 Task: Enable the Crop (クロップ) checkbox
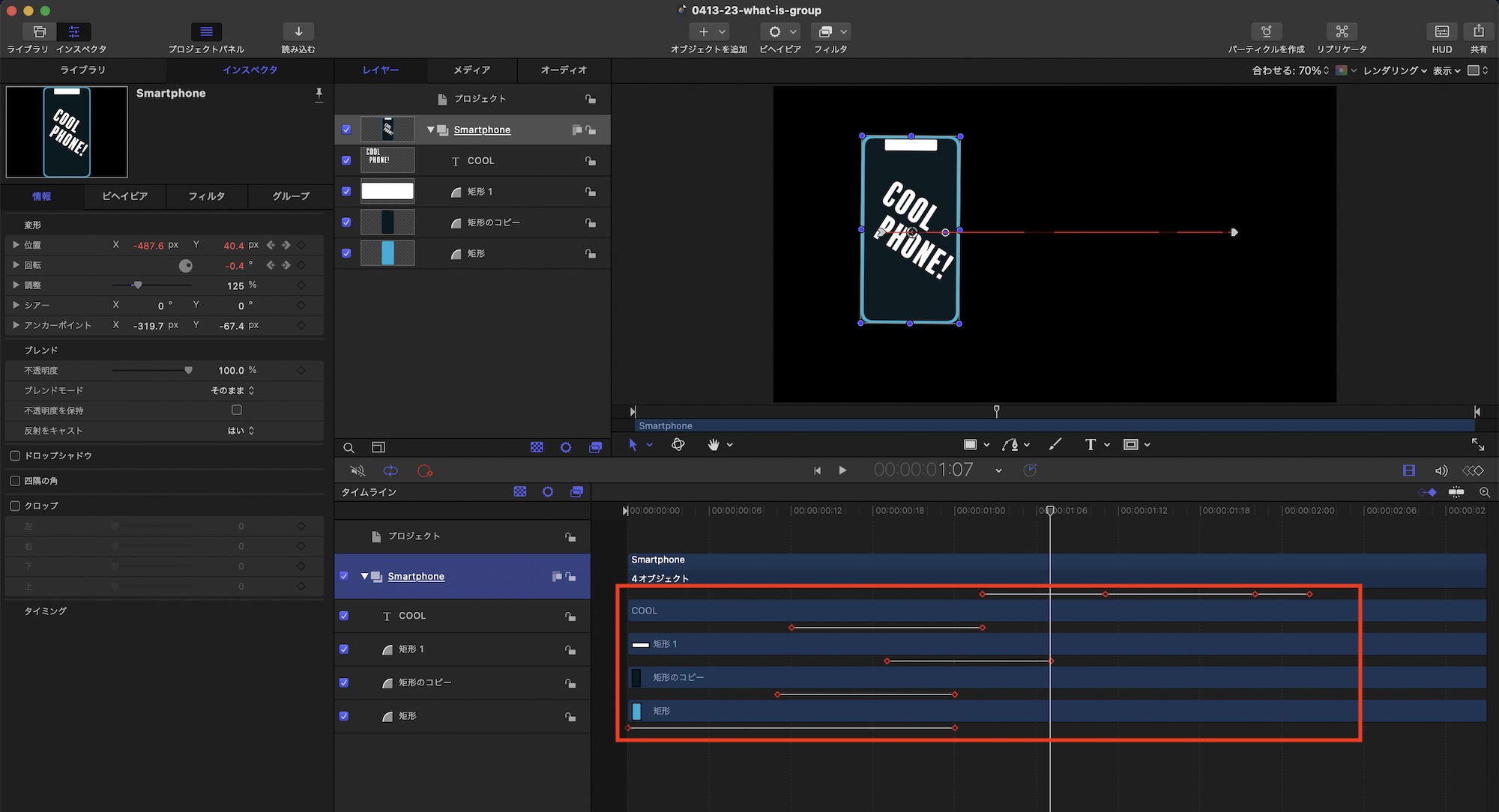[15, 506]
